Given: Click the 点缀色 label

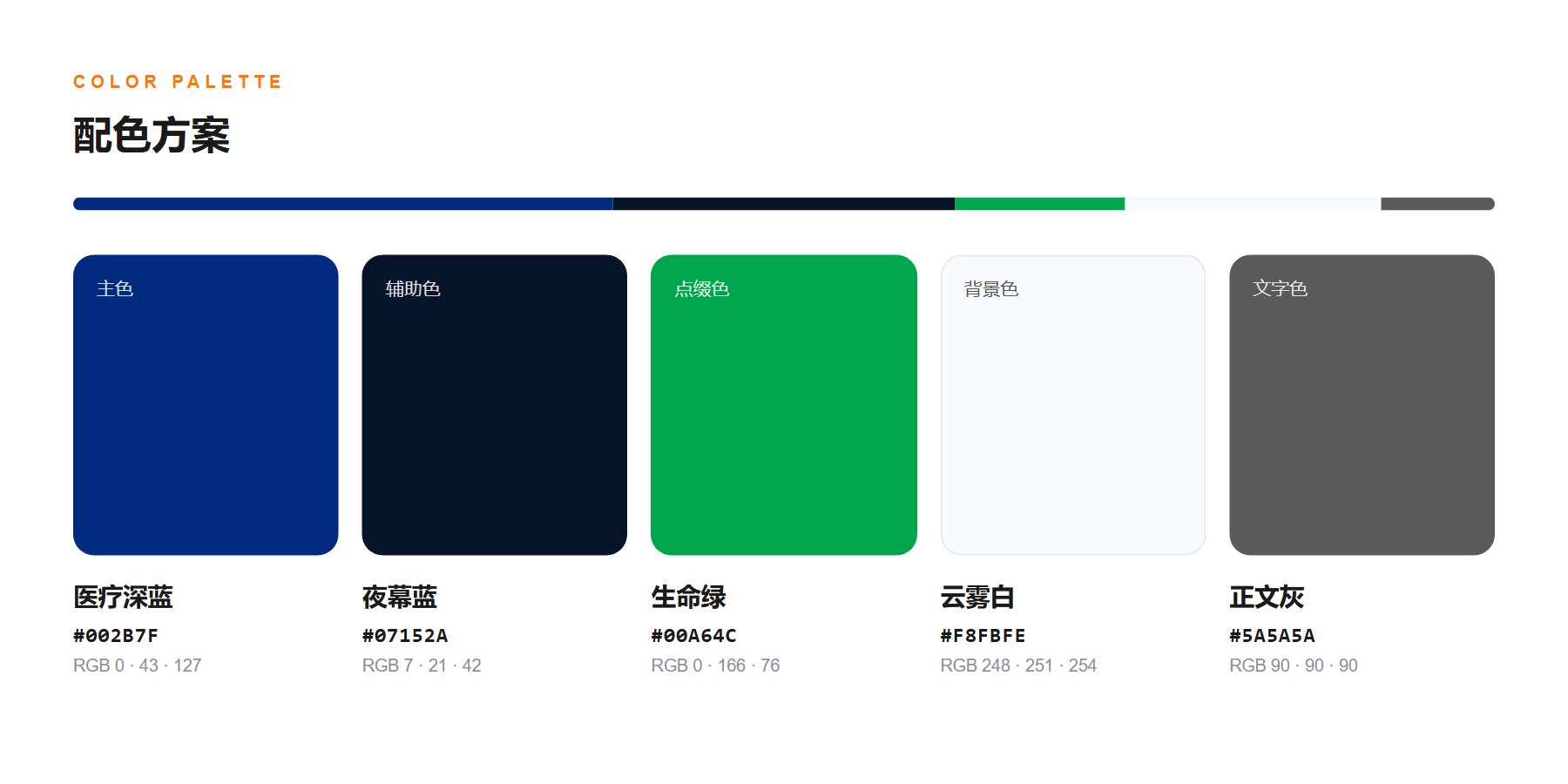Looking at the screenshot, I should click(x=702, y=288).
